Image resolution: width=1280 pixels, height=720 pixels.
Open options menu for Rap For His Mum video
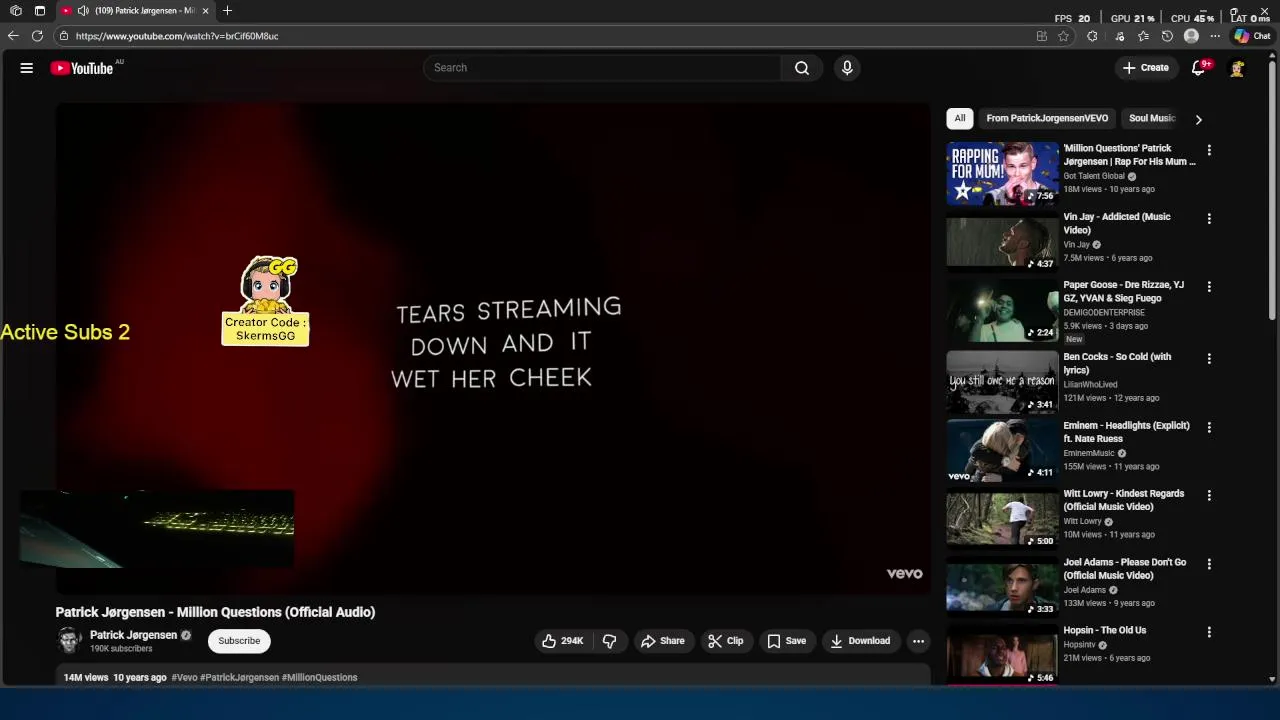(x=1209, y=150)
